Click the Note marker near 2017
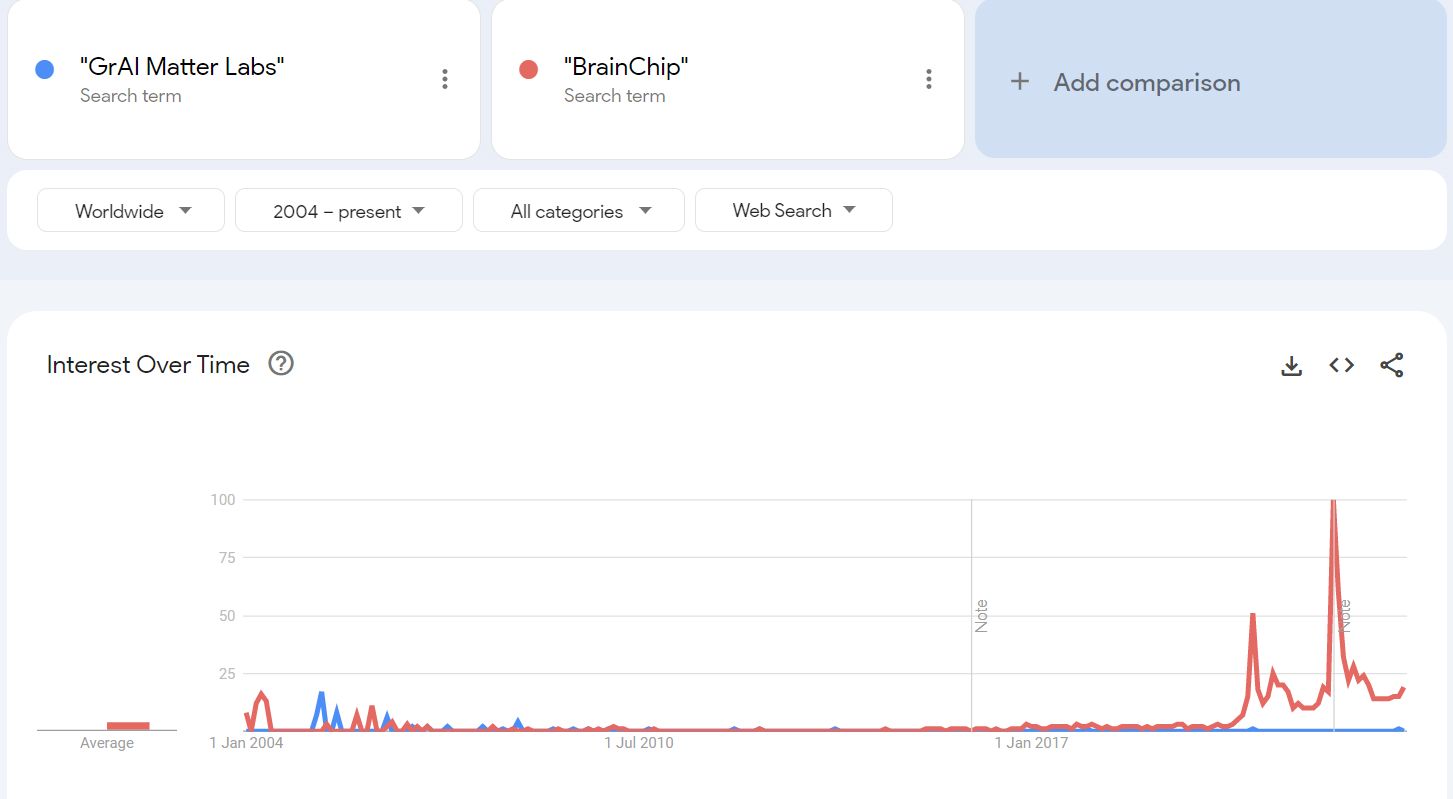The image size is (1453, 799). coord(981,615)
